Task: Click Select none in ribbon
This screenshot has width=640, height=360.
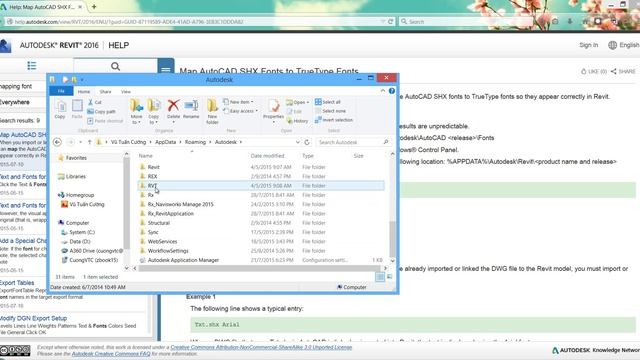Action: click(330, 111)
